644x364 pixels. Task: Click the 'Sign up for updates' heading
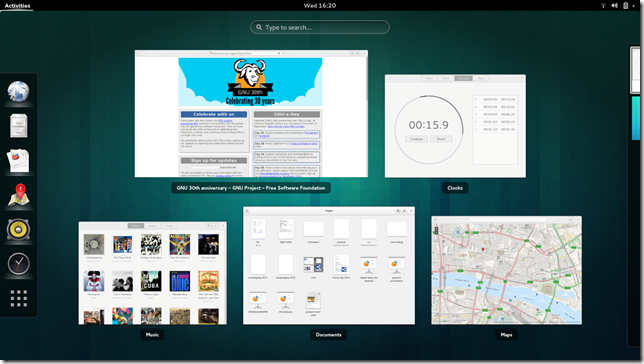click(214, 160)
